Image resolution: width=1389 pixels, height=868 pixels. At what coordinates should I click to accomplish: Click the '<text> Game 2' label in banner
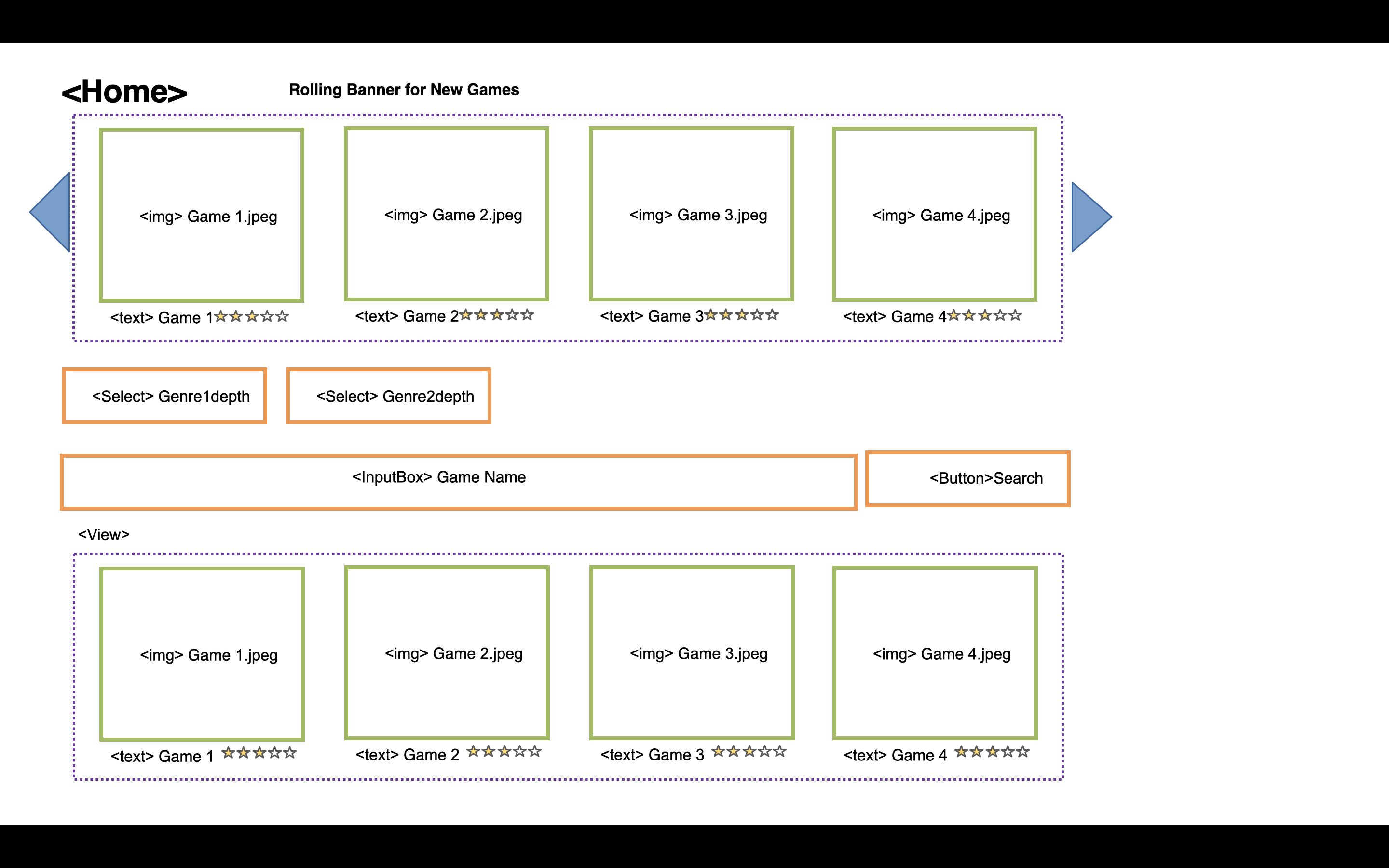tap(407, 316)
